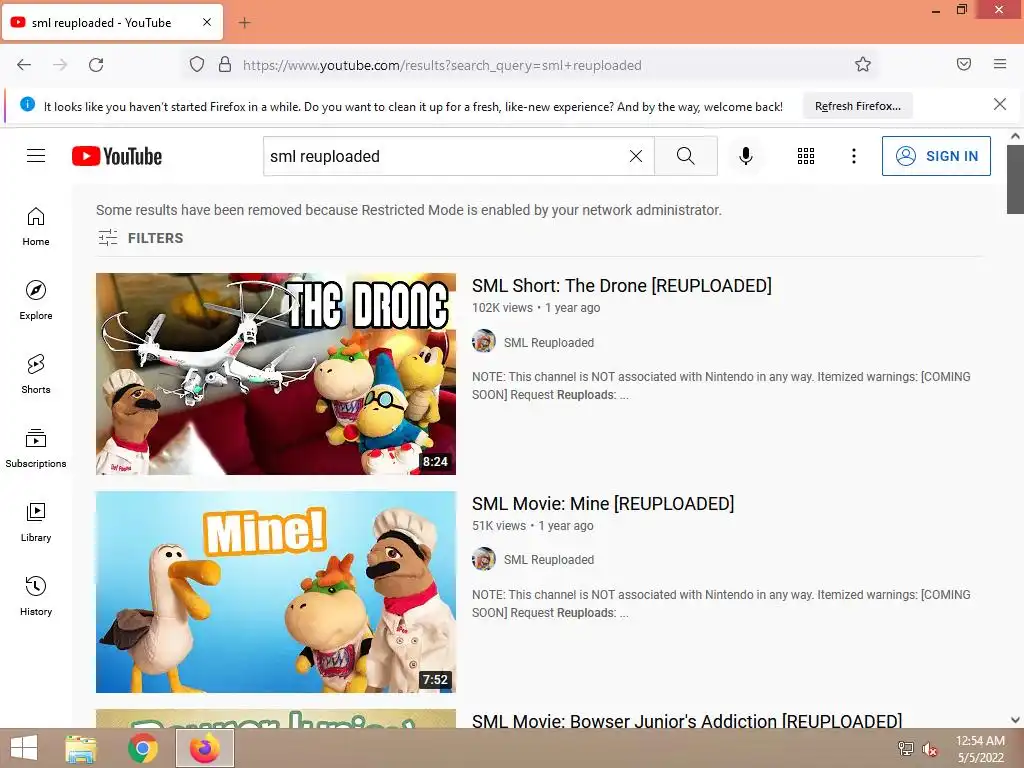This screenshot has height=768, width=1024.
Task: Open the SML Movie: Mine title
Action: tap(603, 504)
